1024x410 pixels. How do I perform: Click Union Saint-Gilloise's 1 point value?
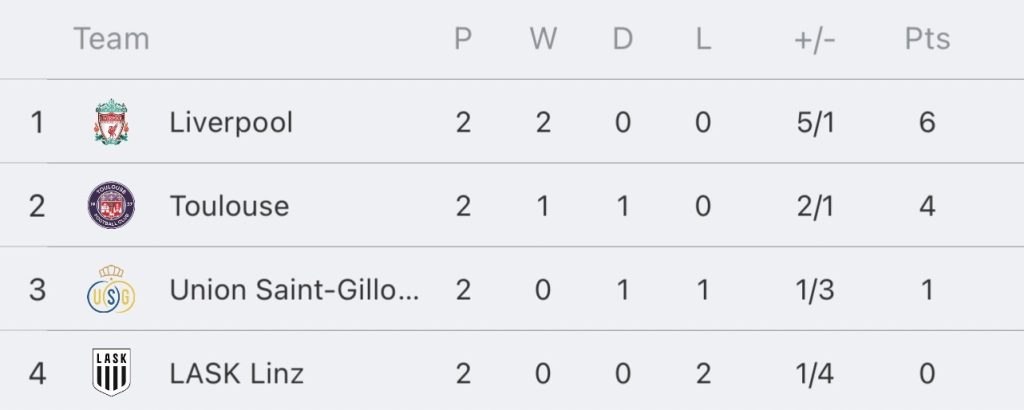click(x=927, y=290)
